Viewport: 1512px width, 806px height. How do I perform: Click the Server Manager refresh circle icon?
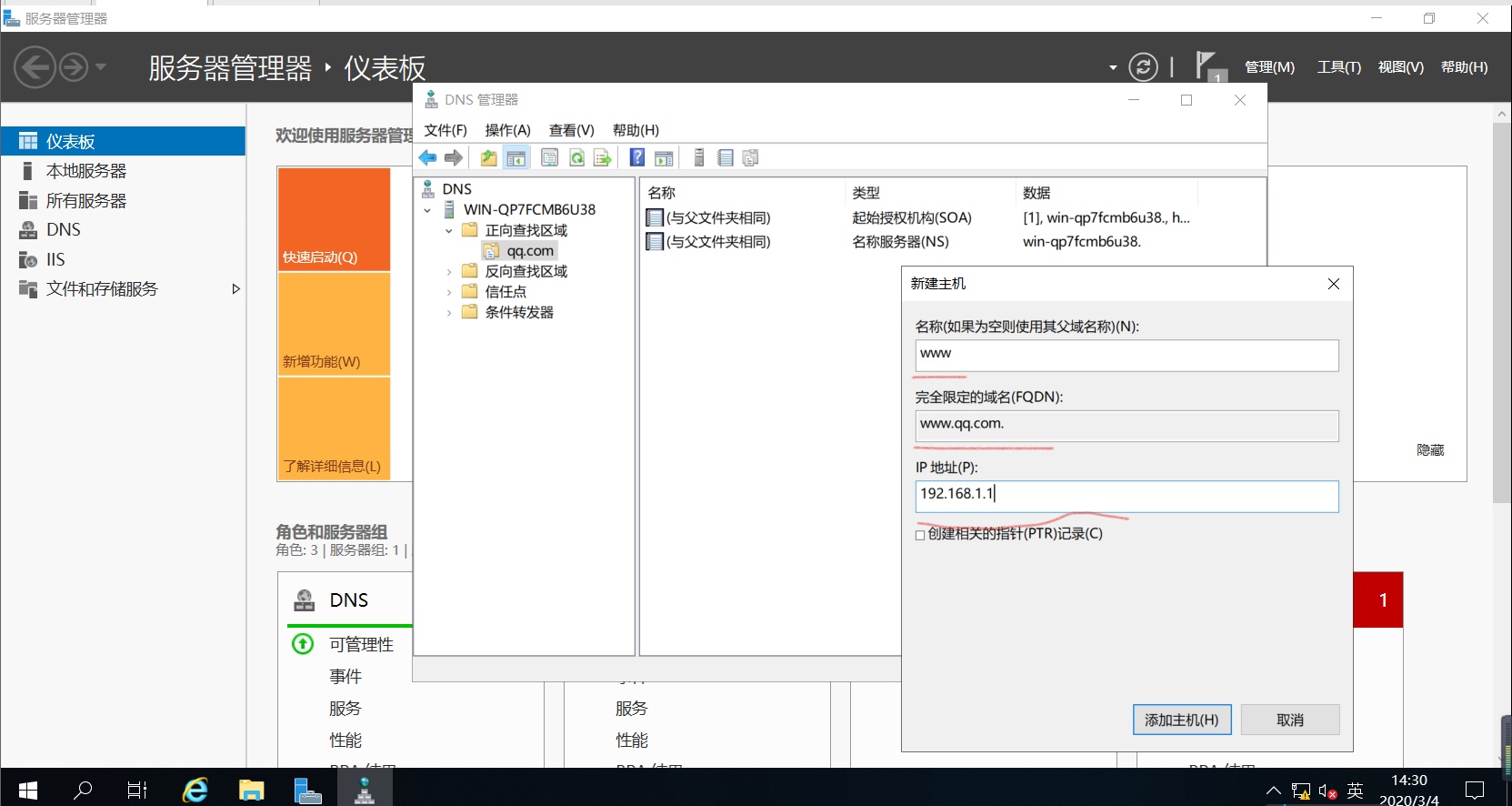tap(1144, 67)
